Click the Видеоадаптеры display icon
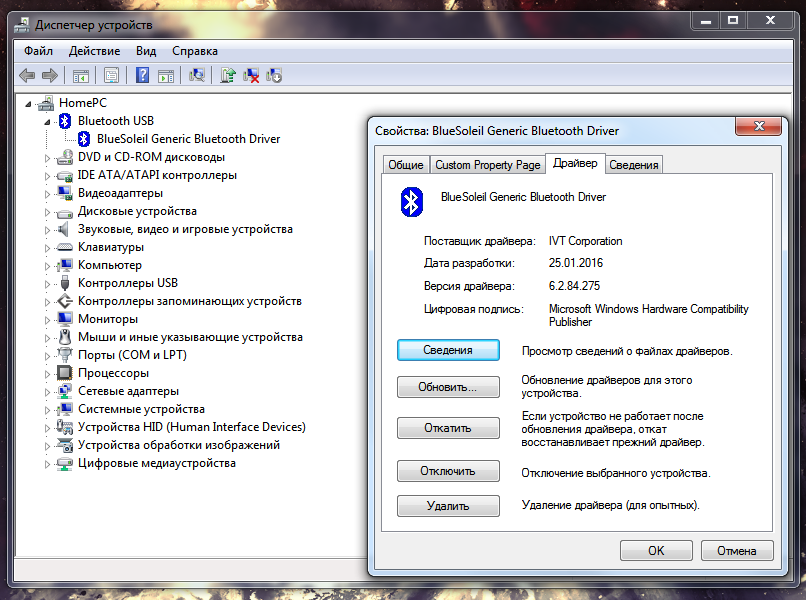Viewport: 806px width, 600px height. point(65,193)
